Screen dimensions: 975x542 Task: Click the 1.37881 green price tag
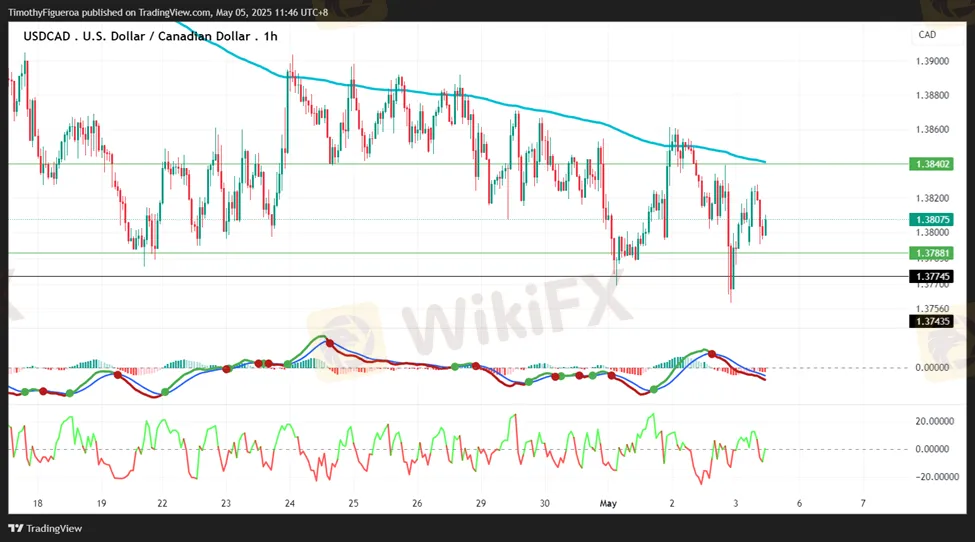click(930, 253)
